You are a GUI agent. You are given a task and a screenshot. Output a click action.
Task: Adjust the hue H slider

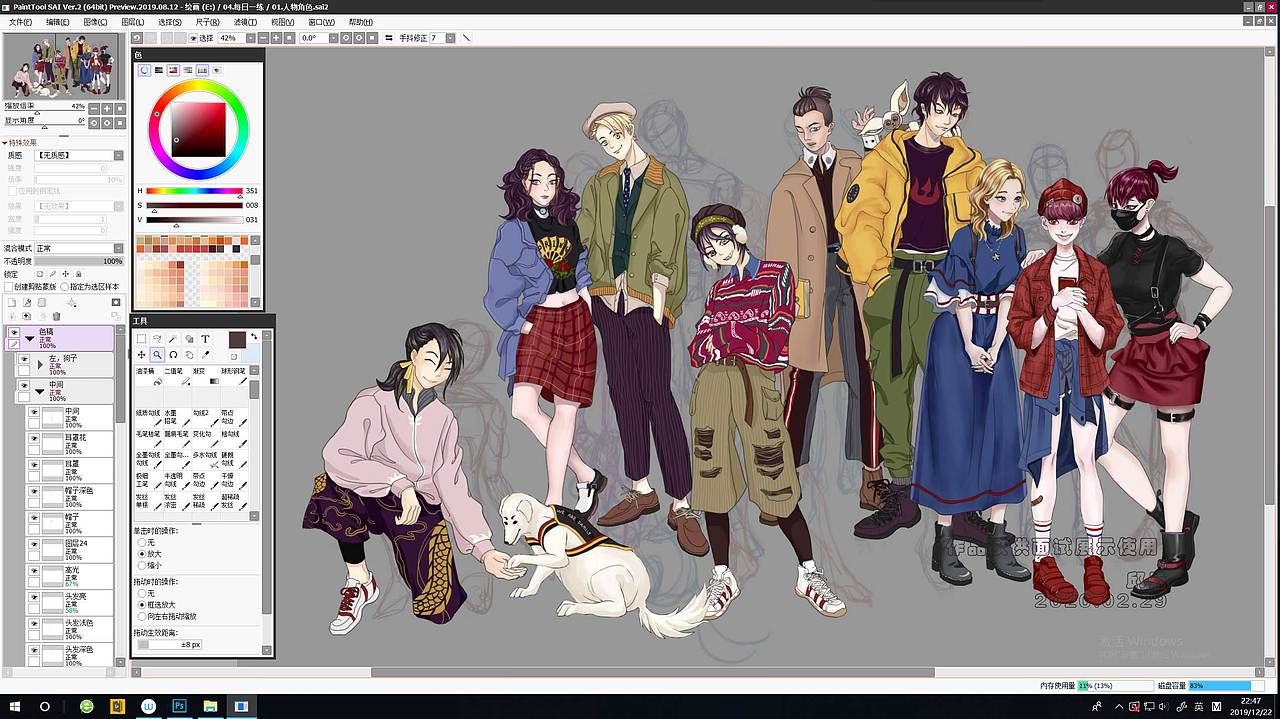pyautogui.click(x=194, y=191)
